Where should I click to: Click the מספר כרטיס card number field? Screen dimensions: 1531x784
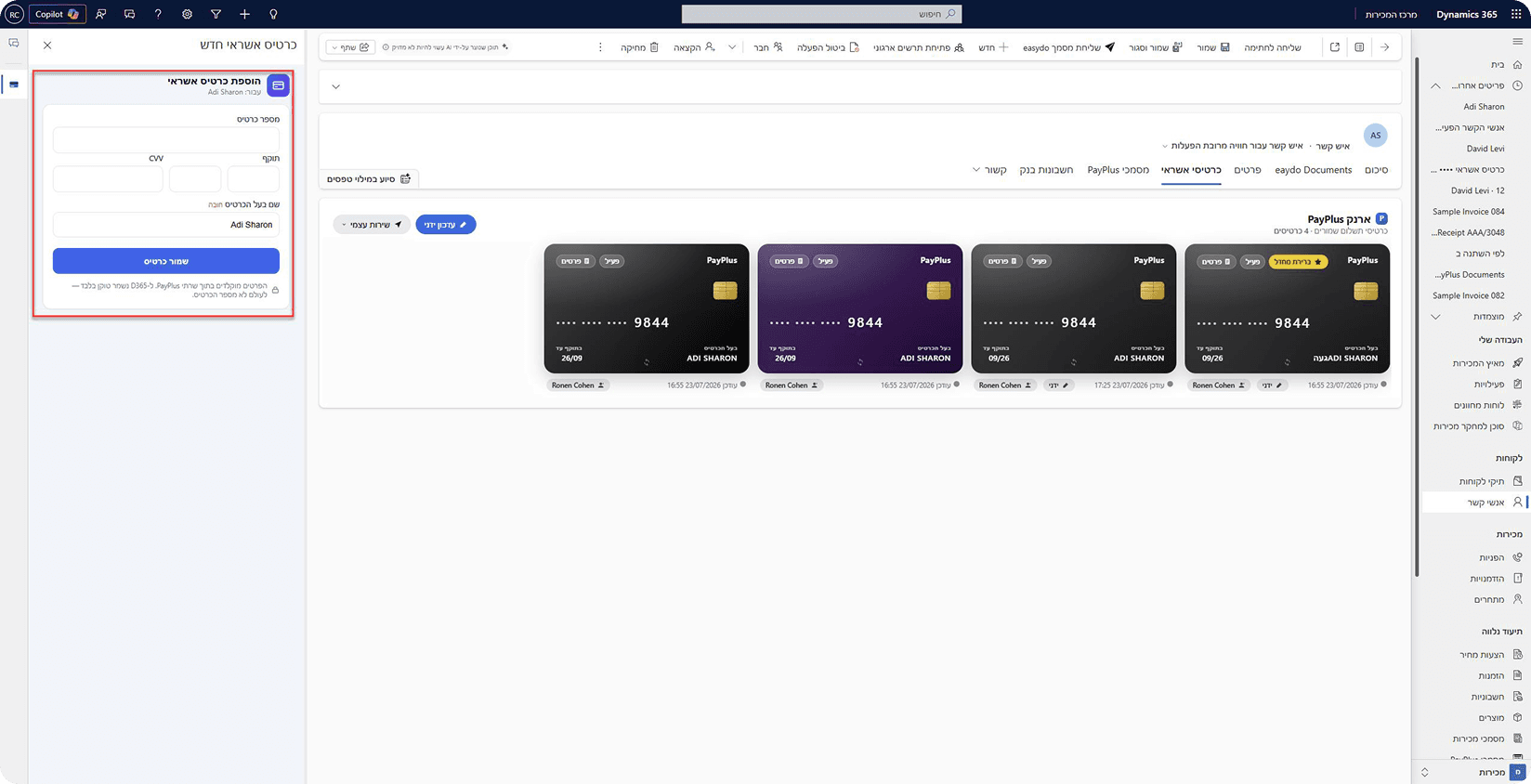point(166,139)
